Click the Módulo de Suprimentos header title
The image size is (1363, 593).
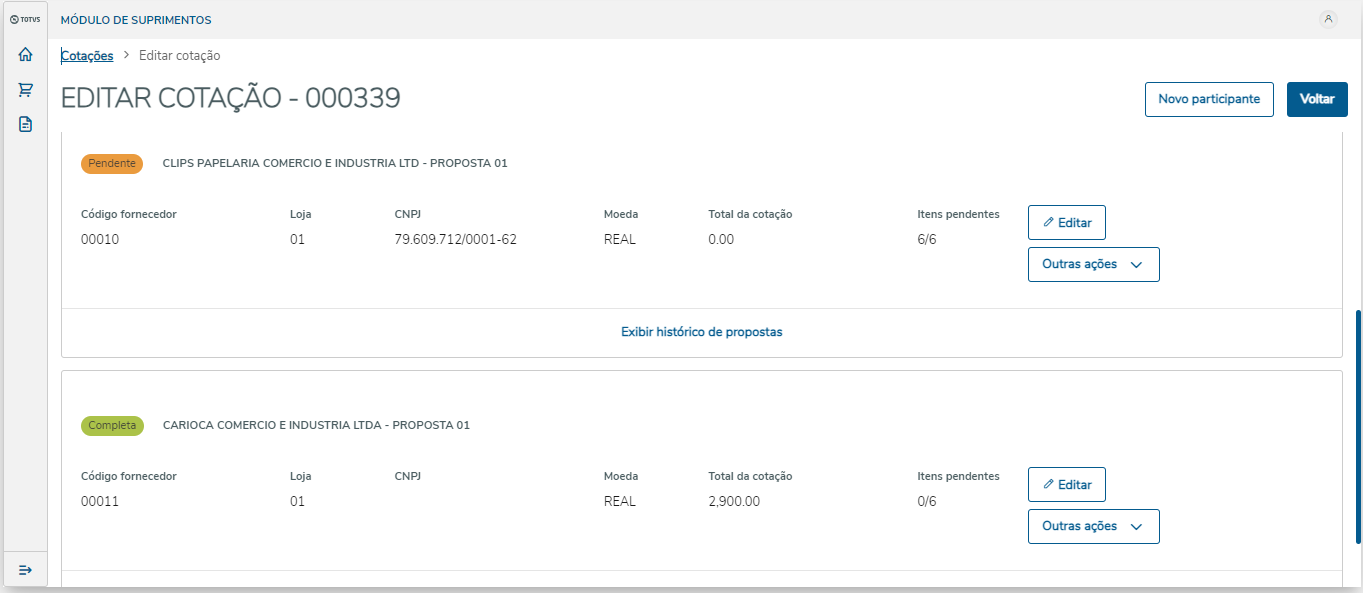(x=136, y=20)
